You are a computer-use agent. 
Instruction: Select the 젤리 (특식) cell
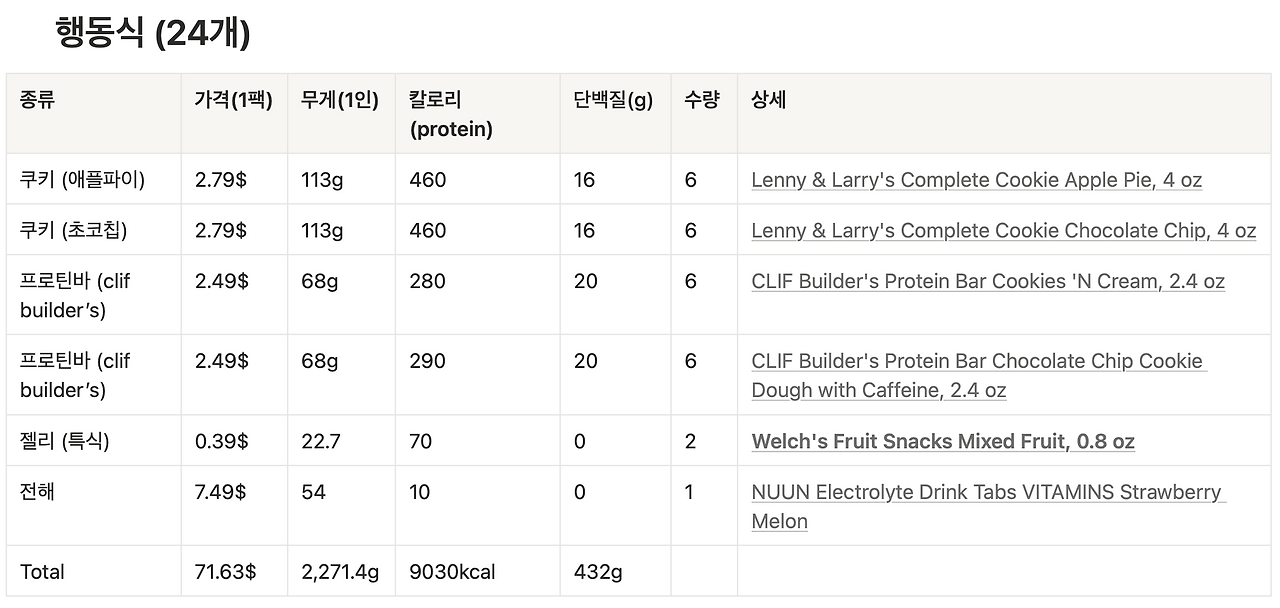click(x=94, y=441)
